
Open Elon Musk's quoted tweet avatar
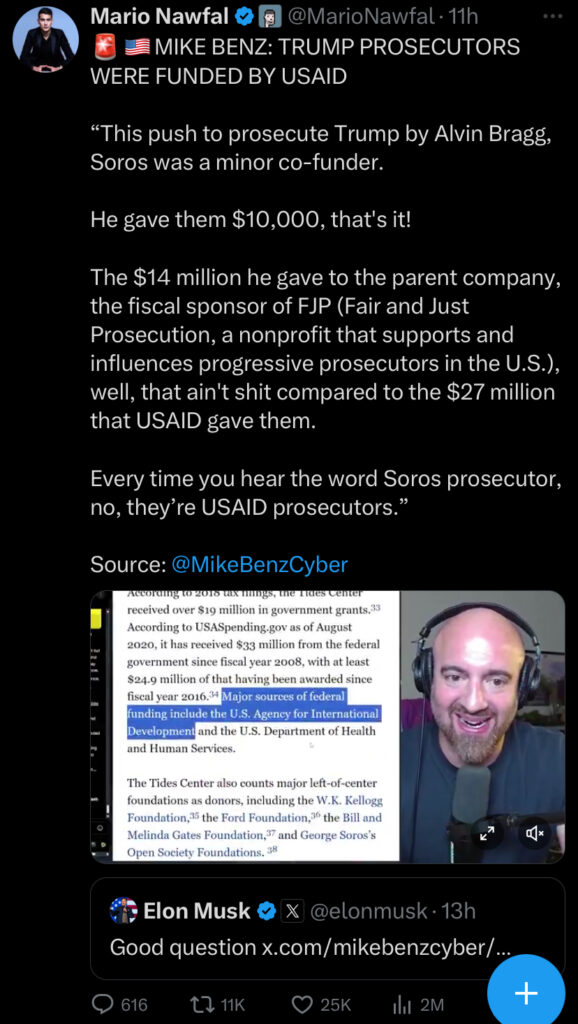tap(123, 910)
